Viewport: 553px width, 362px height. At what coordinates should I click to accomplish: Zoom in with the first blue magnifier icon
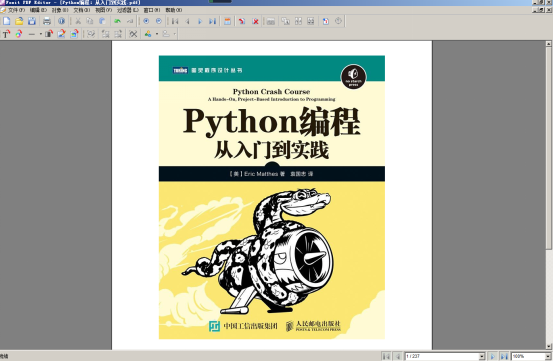tap(146, 21)
